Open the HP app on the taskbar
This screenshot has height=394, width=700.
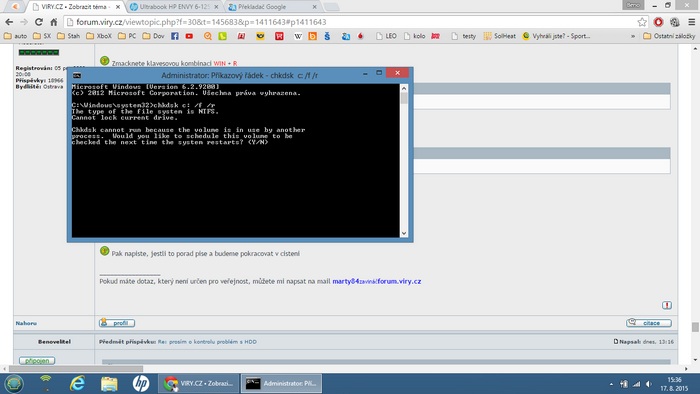(141, 384)
